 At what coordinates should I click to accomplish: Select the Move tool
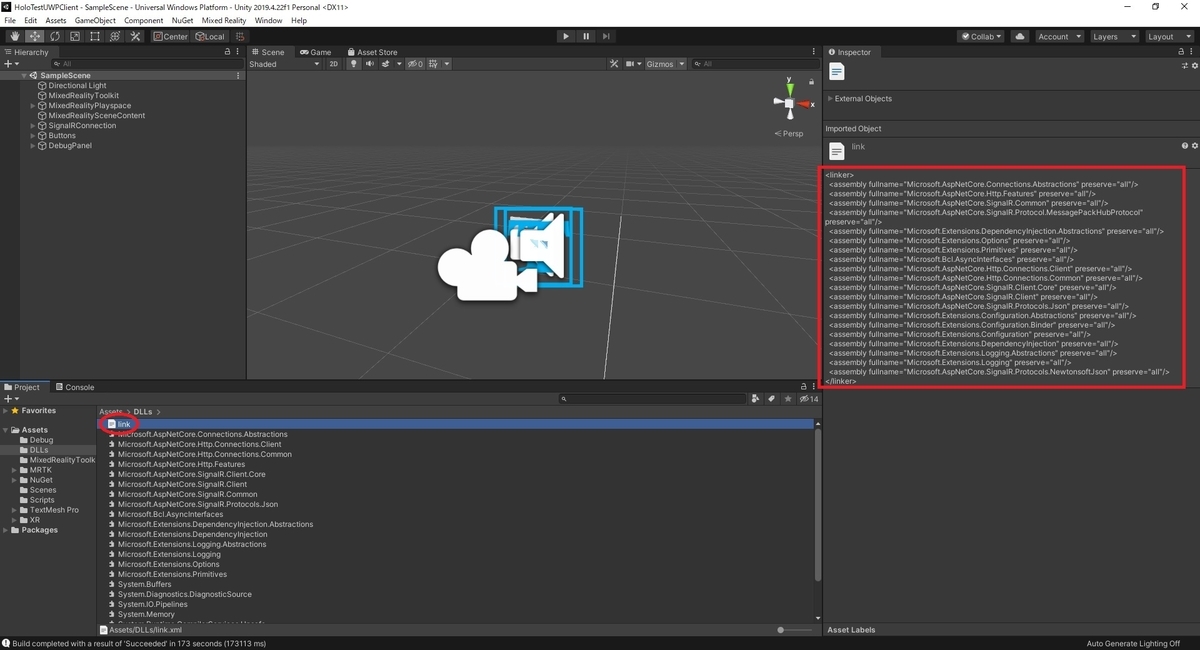pyautogui.click(x=35, y=36)
